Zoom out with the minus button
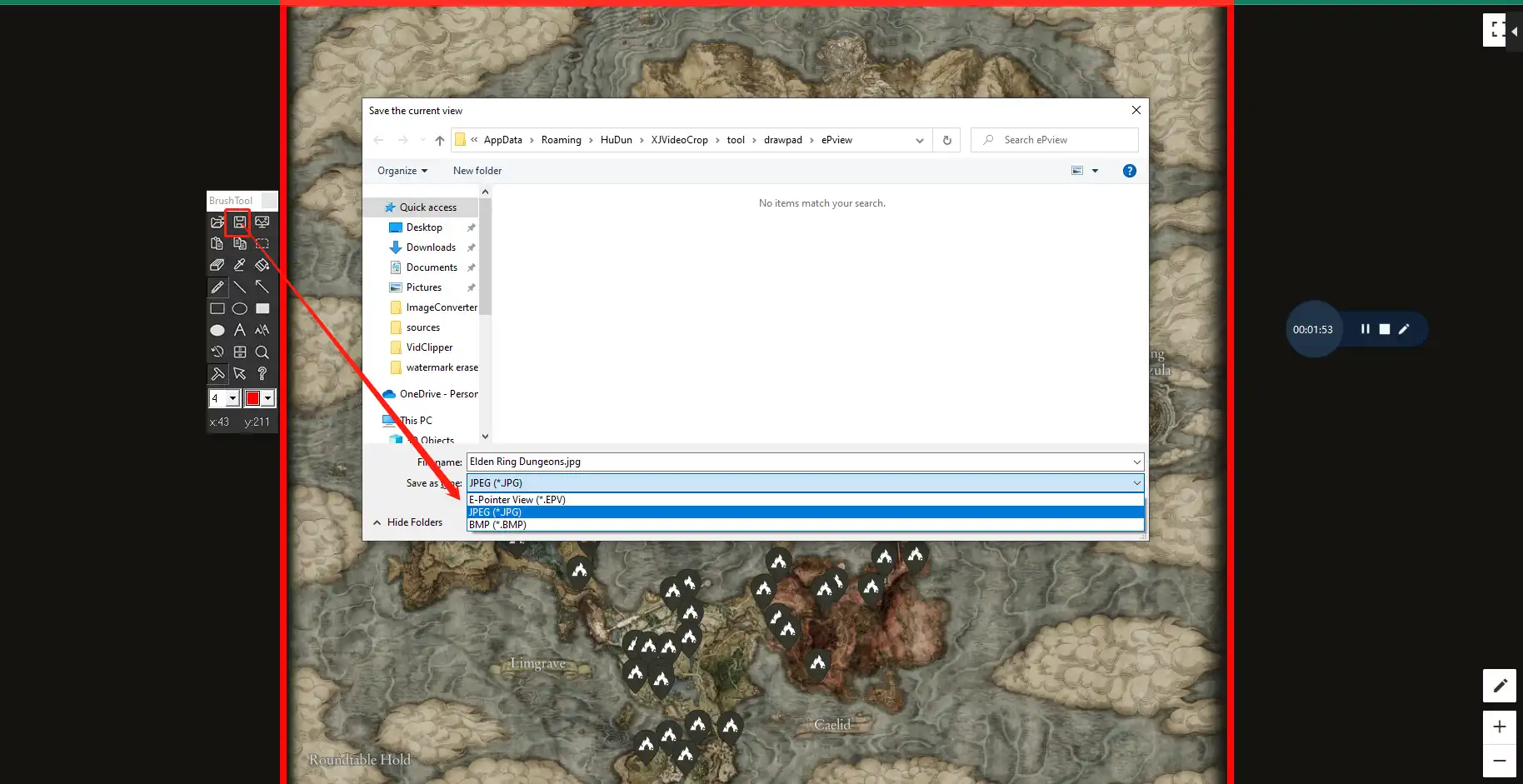The image size is (1523, 784). pyautogui.click(x=1500, y=761)
